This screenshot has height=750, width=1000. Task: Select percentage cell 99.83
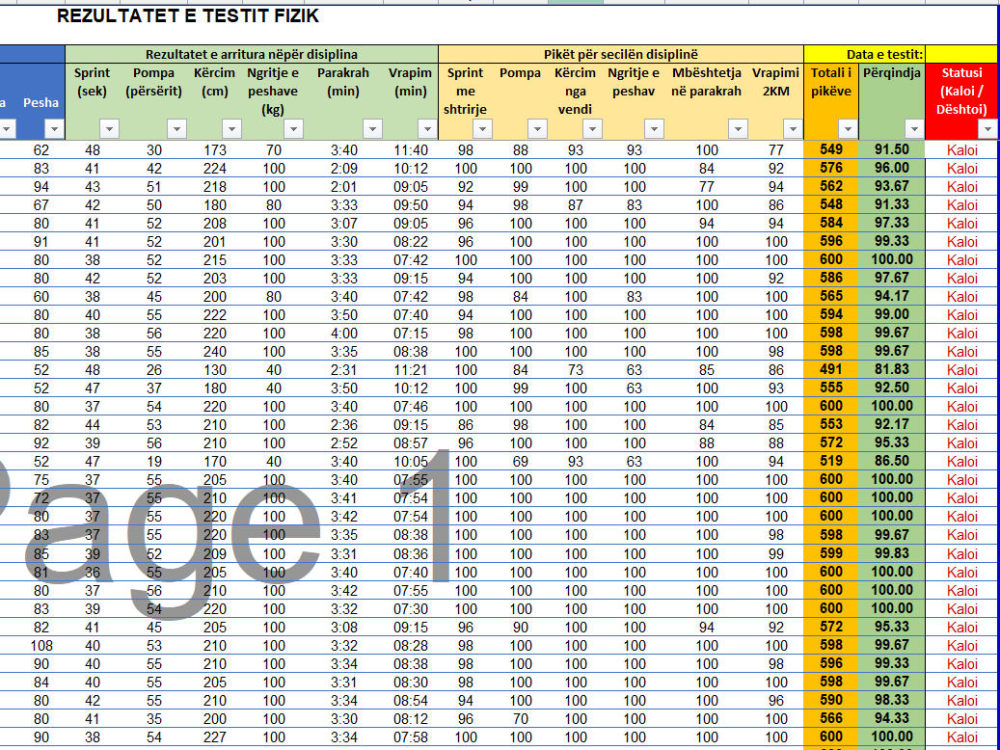pos(892,554)
